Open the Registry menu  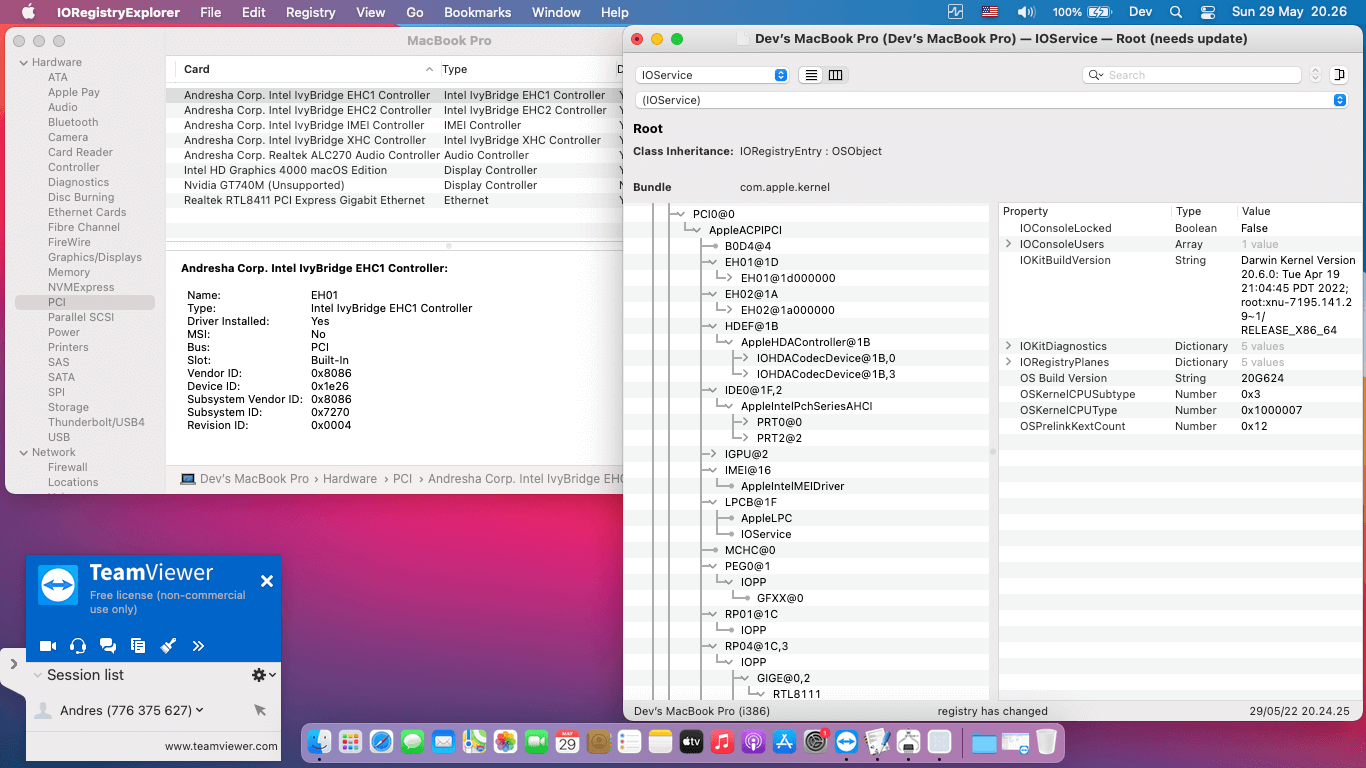310,12
